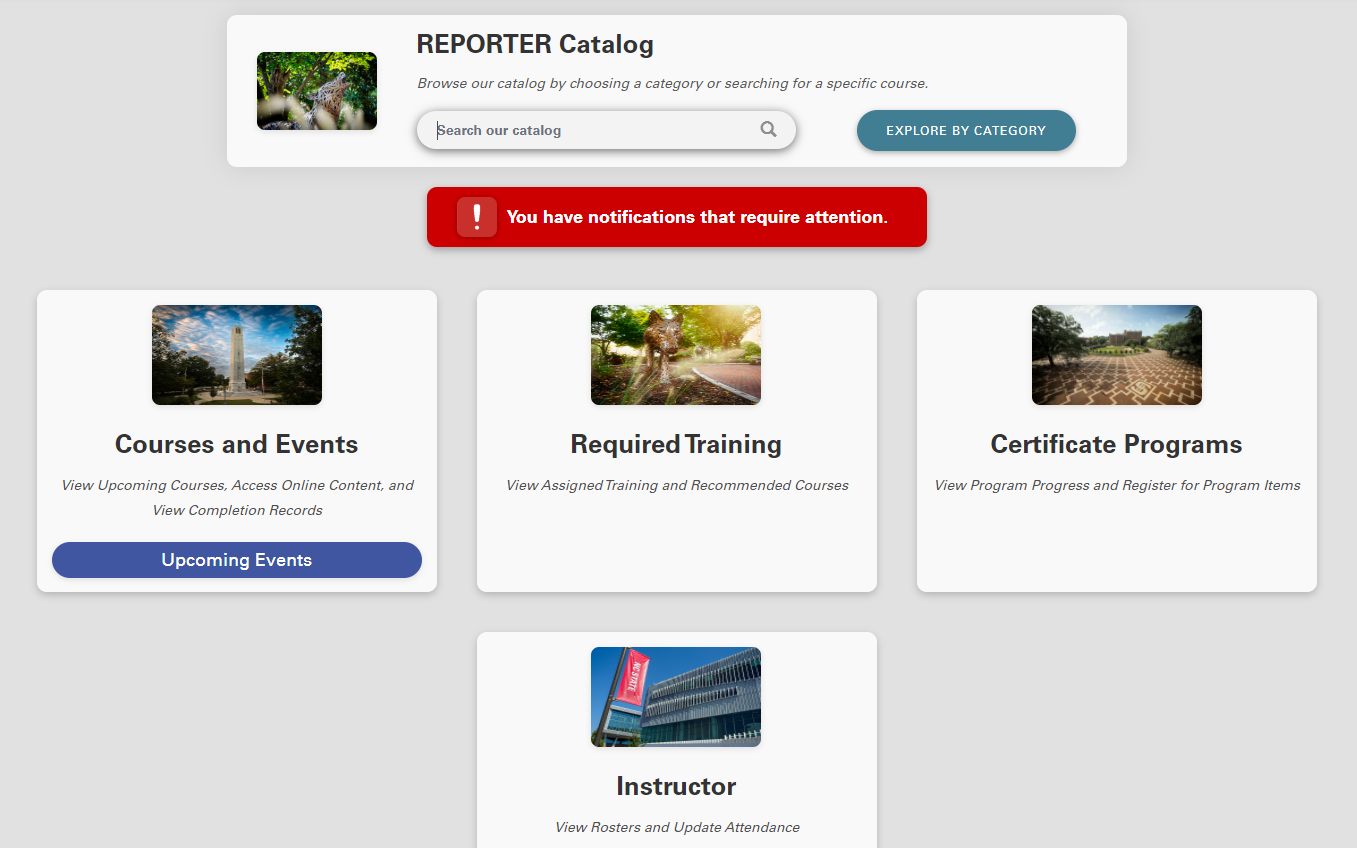This screenshot has width=1357, height=848.
Task: Click the magnifying glass search icon
Action: click(768, 129)
